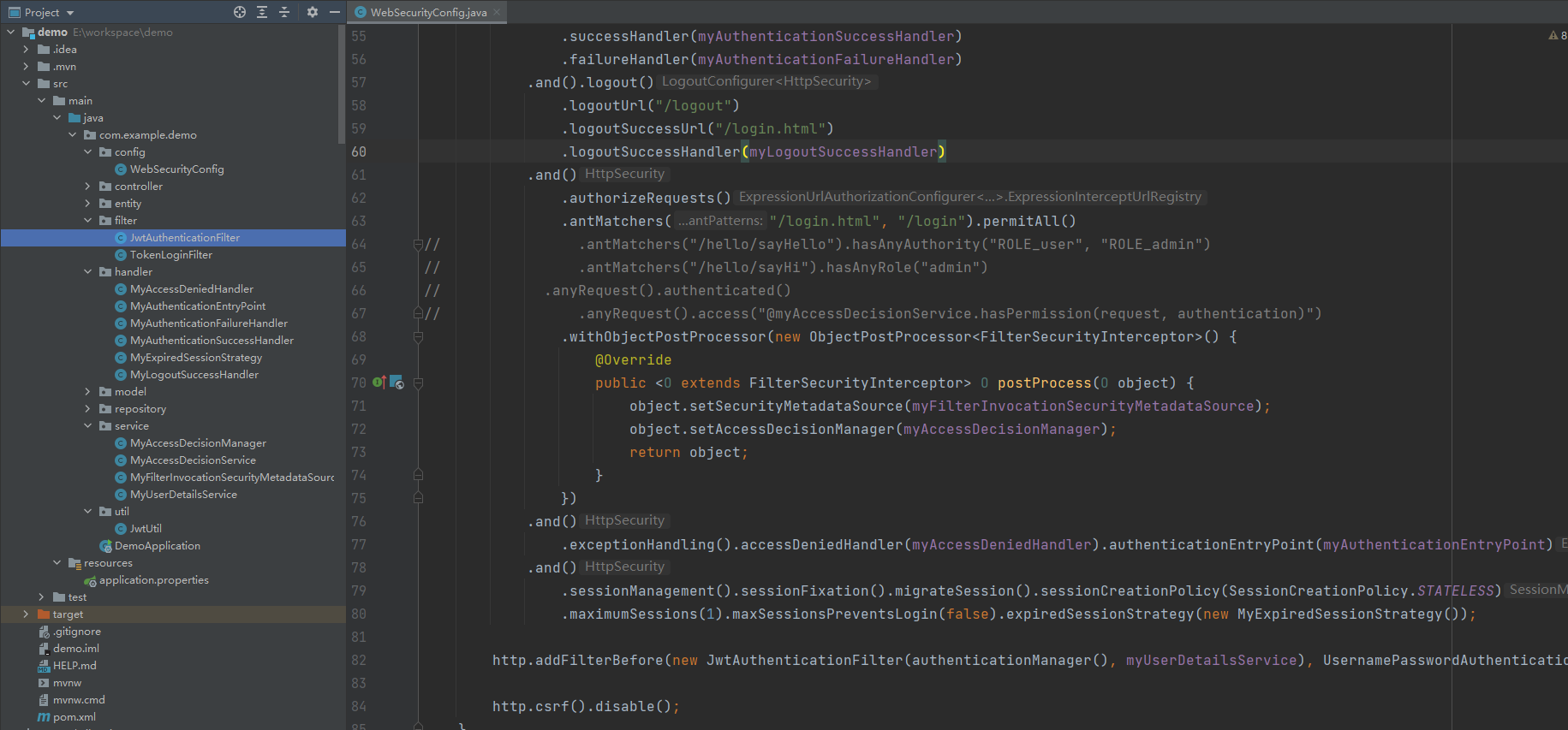This screenshot has height=730, width=1568.
Task: Select DemoApplication class
Action: (x=157, y=545)
